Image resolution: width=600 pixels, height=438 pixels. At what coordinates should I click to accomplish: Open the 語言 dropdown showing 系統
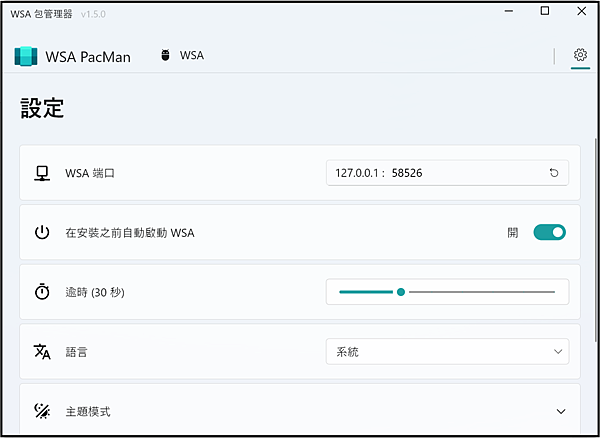click(x=447, y=352)
